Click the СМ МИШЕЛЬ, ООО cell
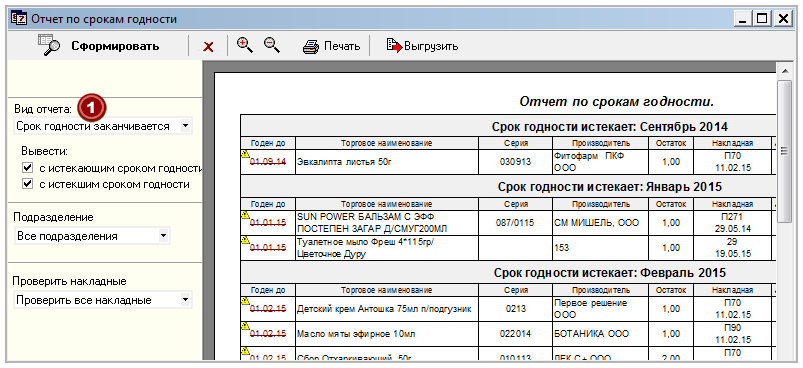 [600, 223]
